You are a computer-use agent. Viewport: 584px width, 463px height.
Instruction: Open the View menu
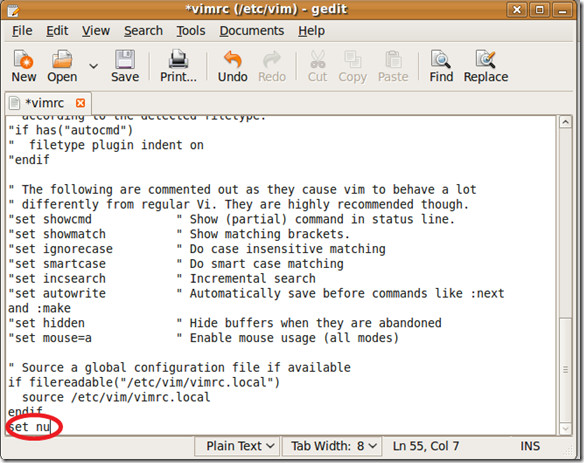(96, 31)
